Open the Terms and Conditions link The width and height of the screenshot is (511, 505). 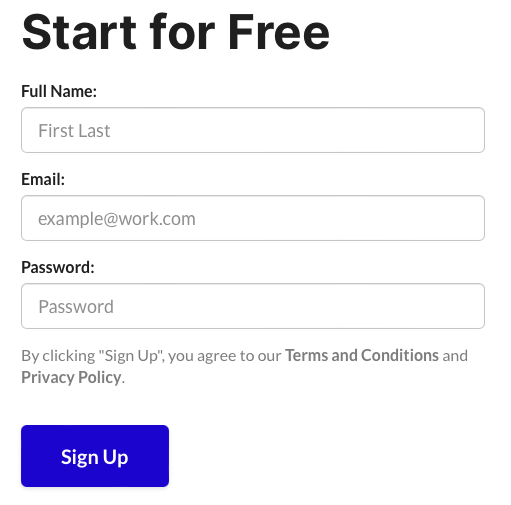click(x=362, y=355)
